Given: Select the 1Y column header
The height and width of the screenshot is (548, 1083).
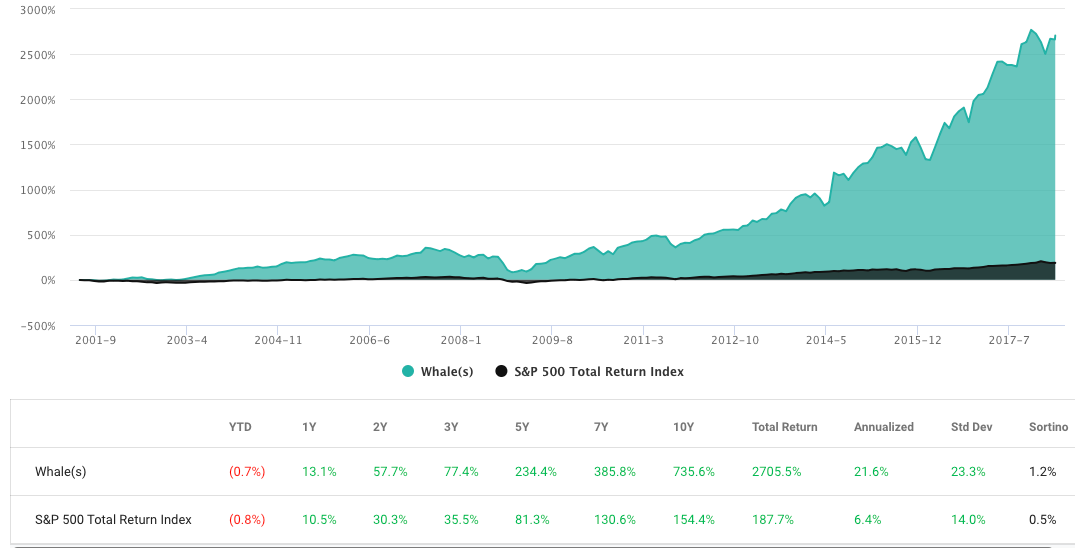Looking at the screenshot, I should [310, 427].
